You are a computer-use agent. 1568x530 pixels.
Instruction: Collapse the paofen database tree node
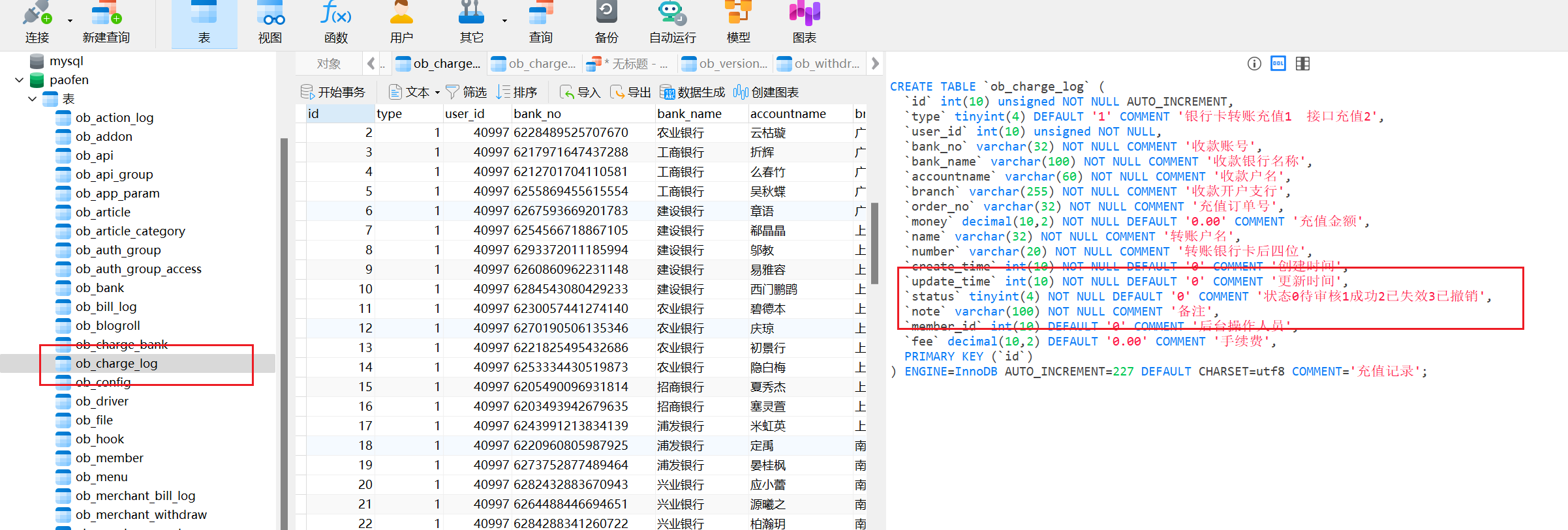20,80
